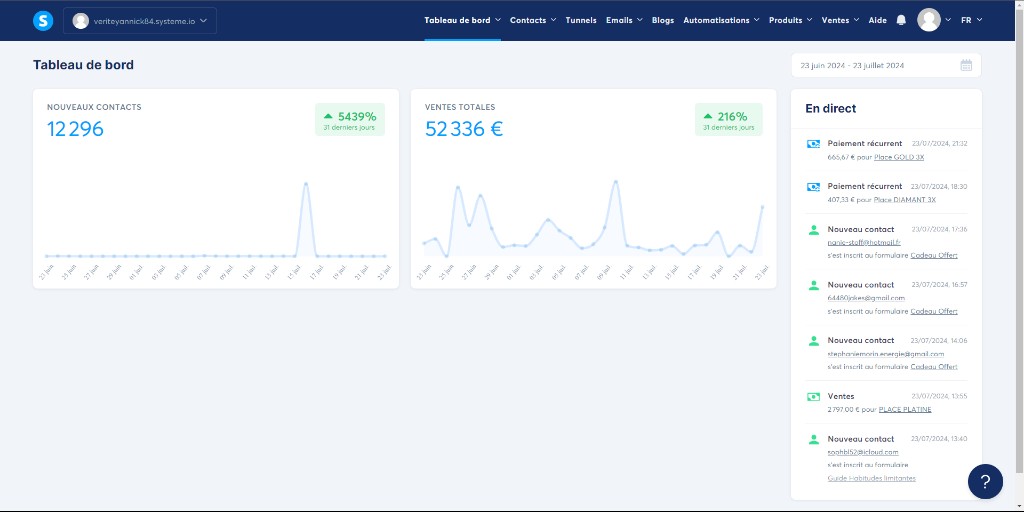
Task: Open the Guide Habitudes limitantes link
Action: pyautogui.click(x=871, y=478)
